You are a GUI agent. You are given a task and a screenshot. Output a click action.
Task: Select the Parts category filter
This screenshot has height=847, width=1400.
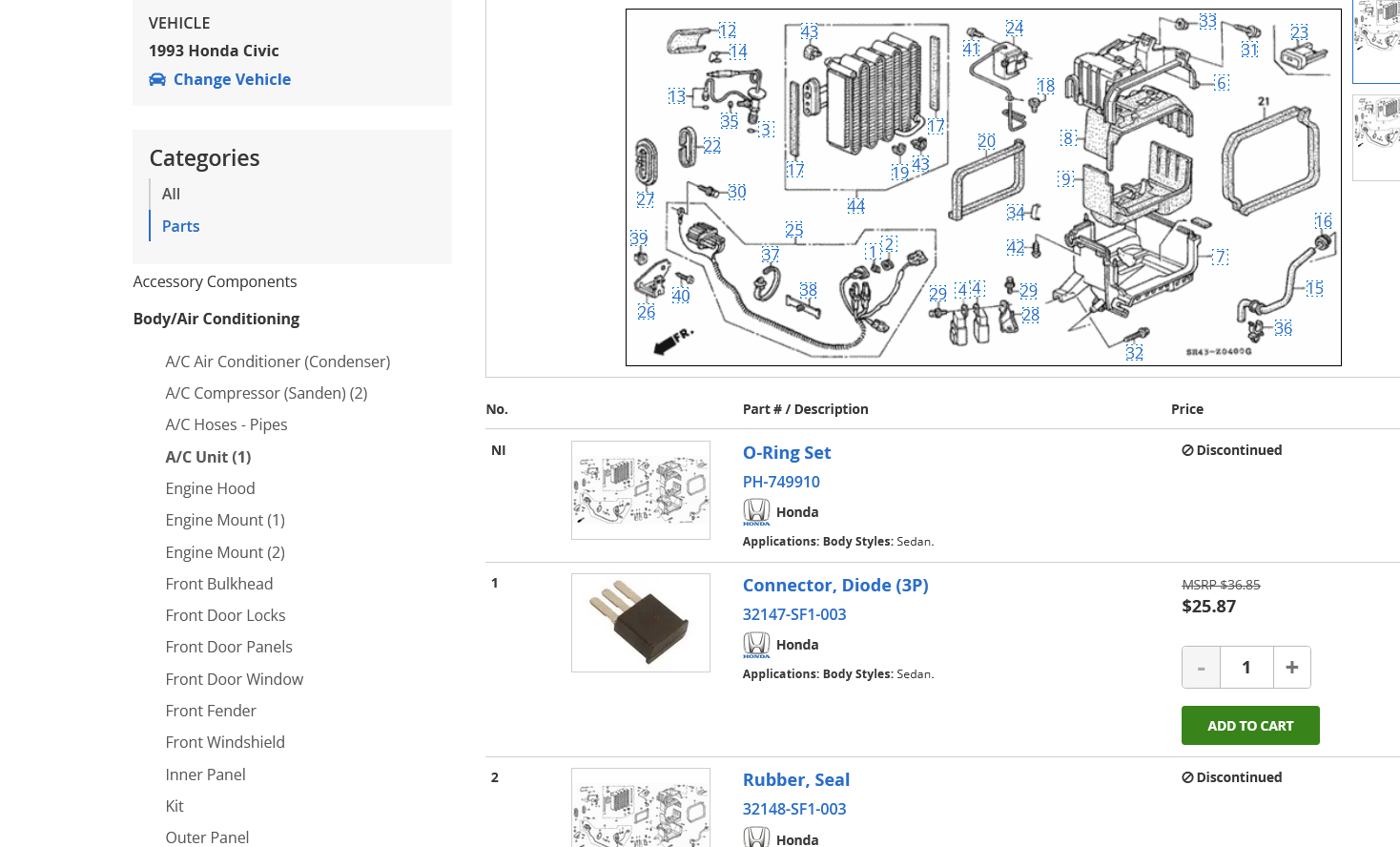180,226
